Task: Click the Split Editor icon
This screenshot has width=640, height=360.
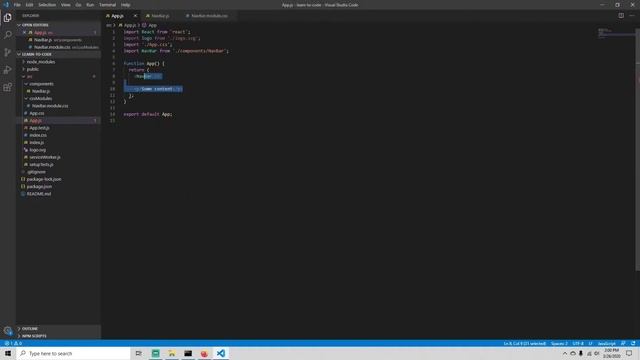Action: tap(621, 16)
